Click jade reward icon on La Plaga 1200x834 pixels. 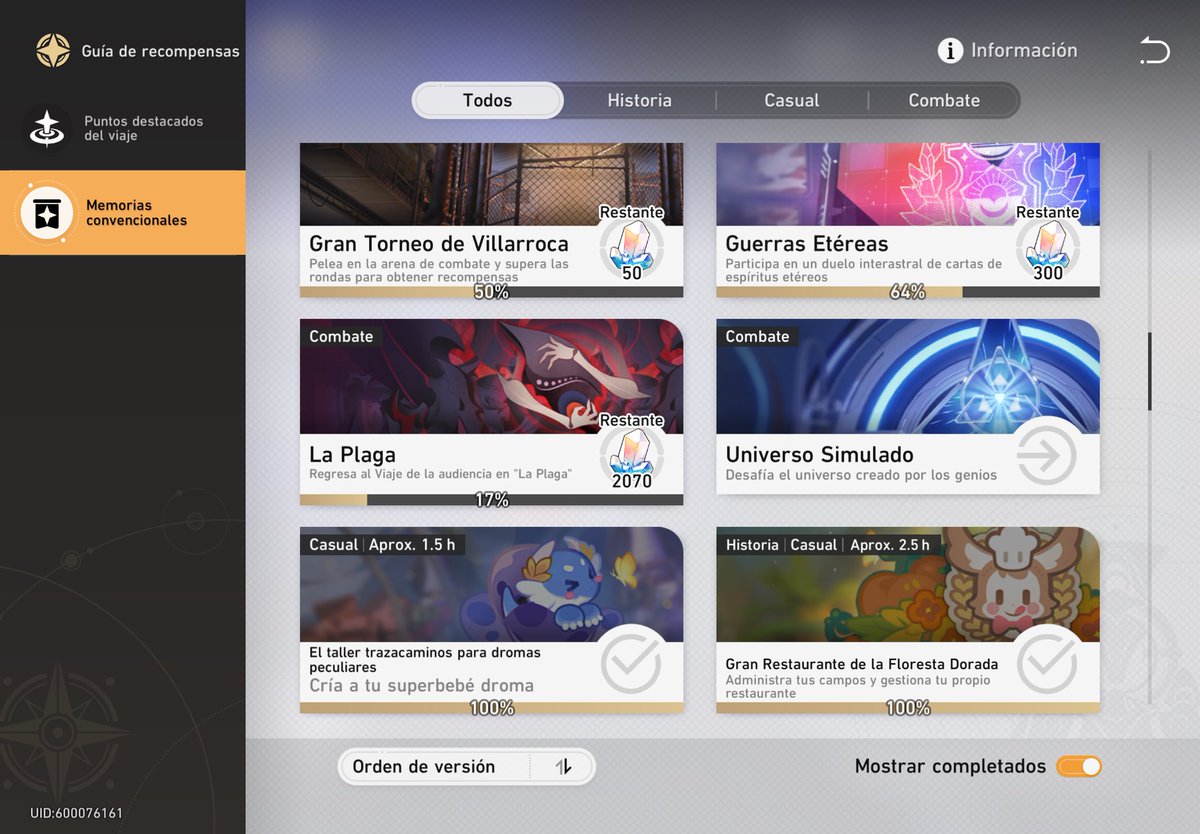(632, 458)
